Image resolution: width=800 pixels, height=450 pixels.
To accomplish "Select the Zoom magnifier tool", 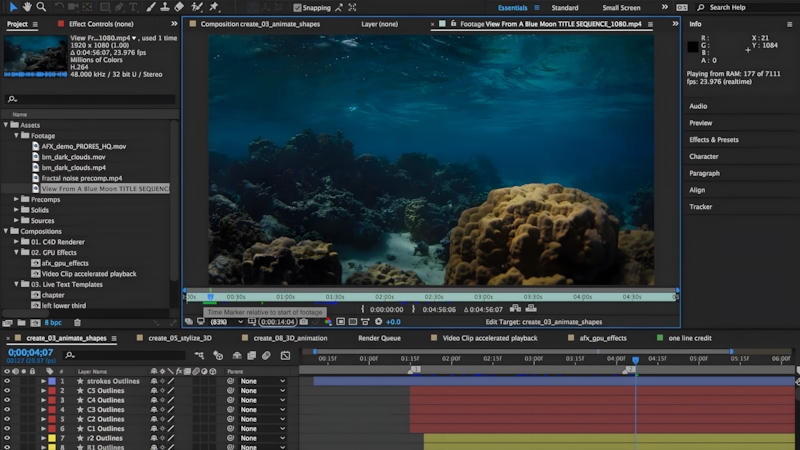I will 41,7.
